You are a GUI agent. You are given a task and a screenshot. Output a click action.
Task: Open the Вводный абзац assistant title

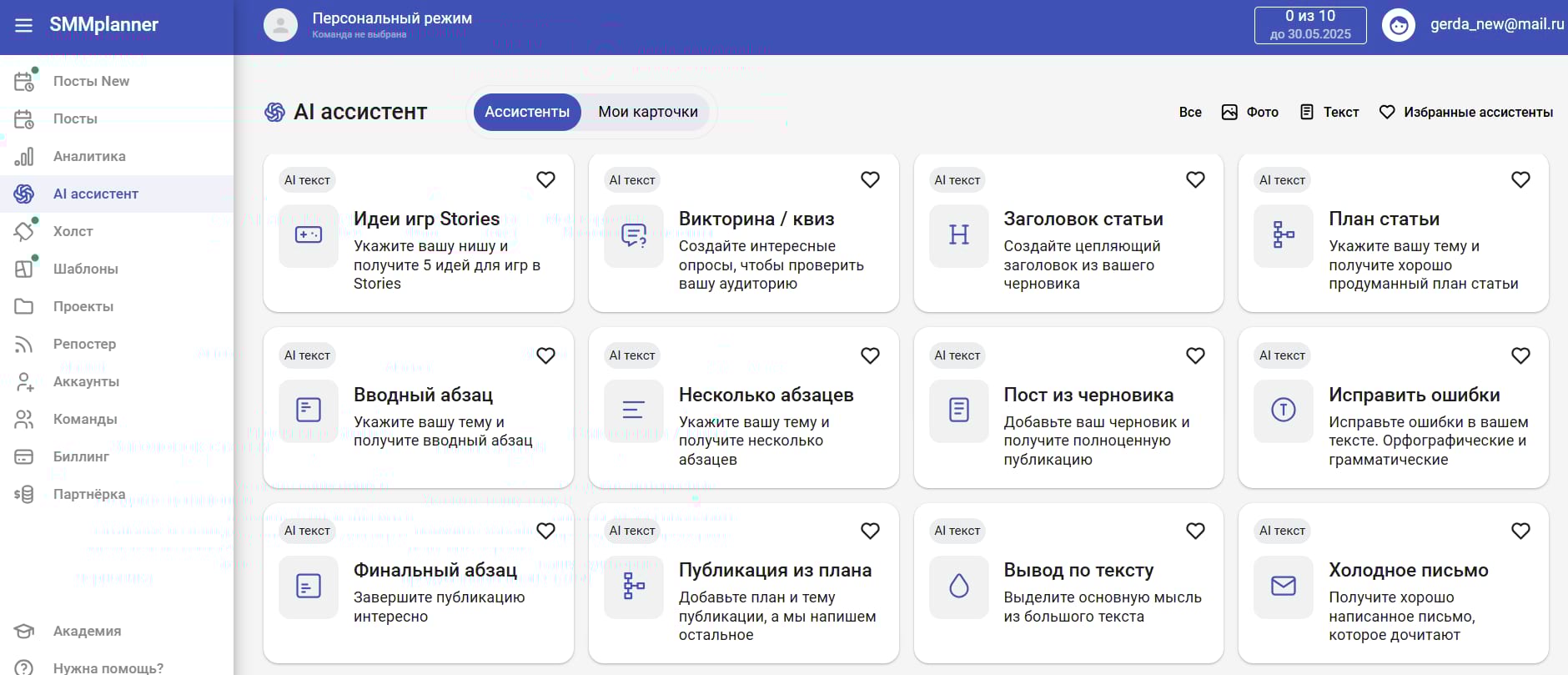point(423,395)
